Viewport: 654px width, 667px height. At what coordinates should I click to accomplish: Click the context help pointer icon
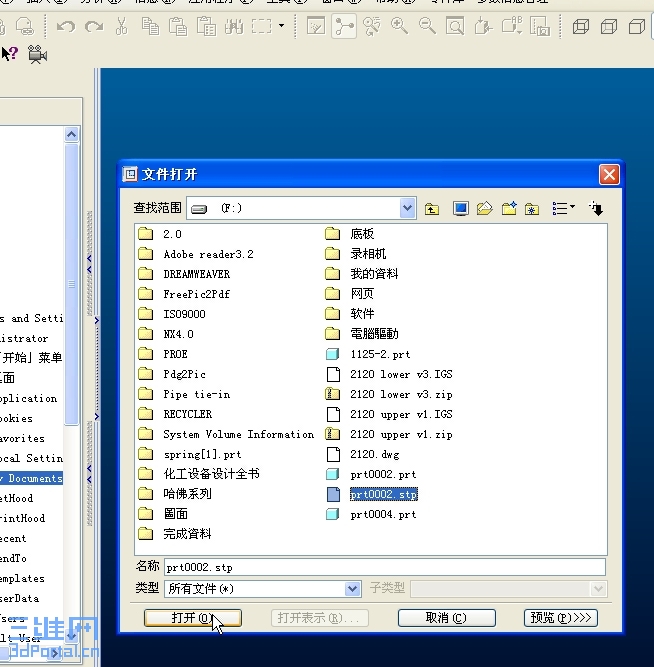10,54
